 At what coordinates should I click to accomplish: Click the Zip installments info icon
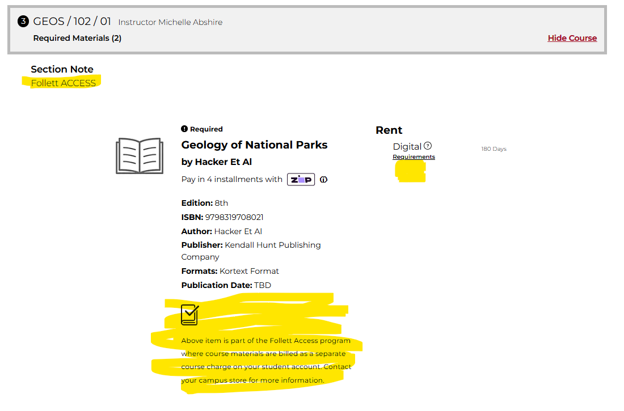click(324, 179)
